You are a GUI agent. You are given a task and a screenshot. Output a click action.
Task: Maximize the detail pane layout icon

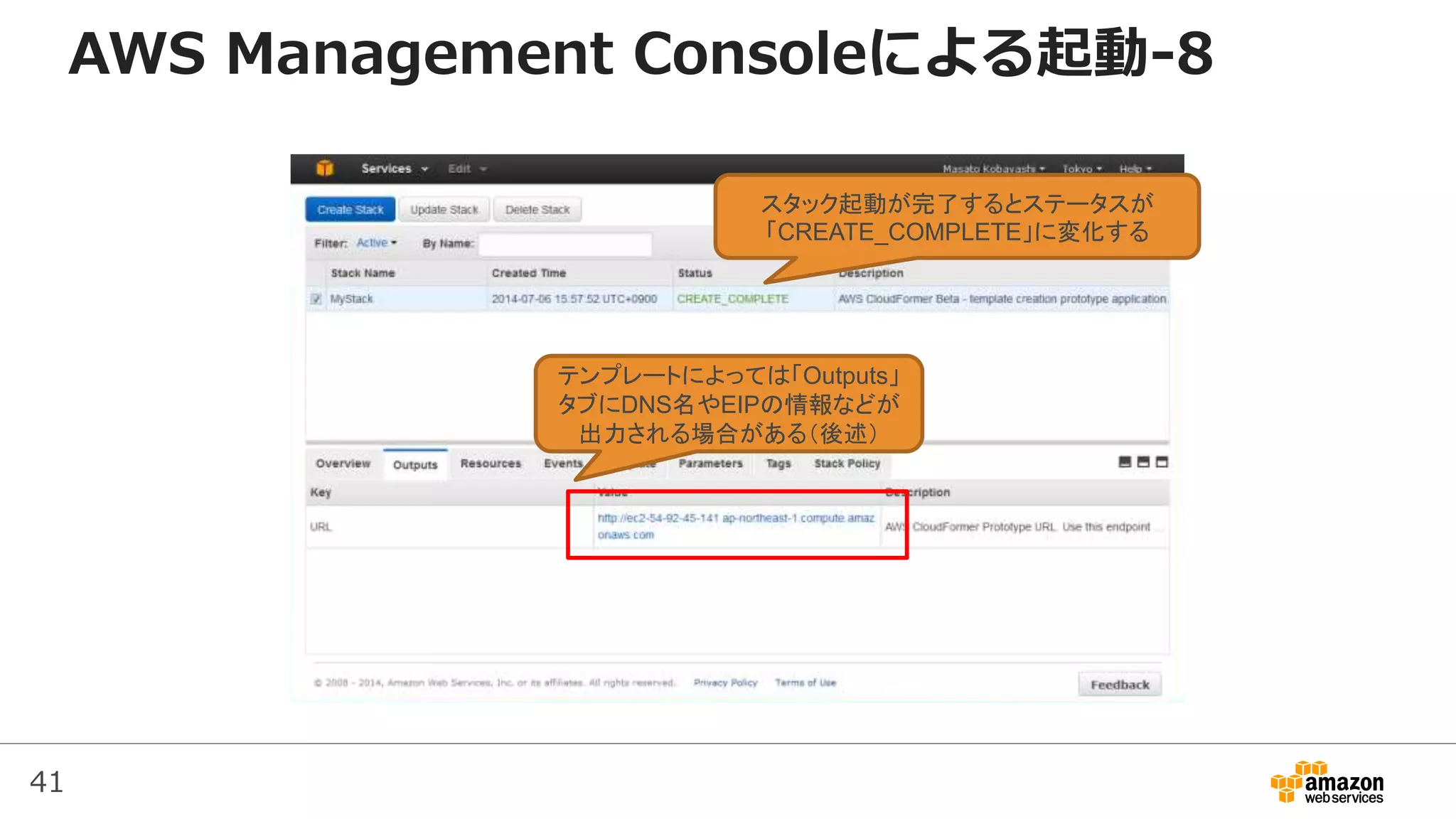tap(1162, 462)
